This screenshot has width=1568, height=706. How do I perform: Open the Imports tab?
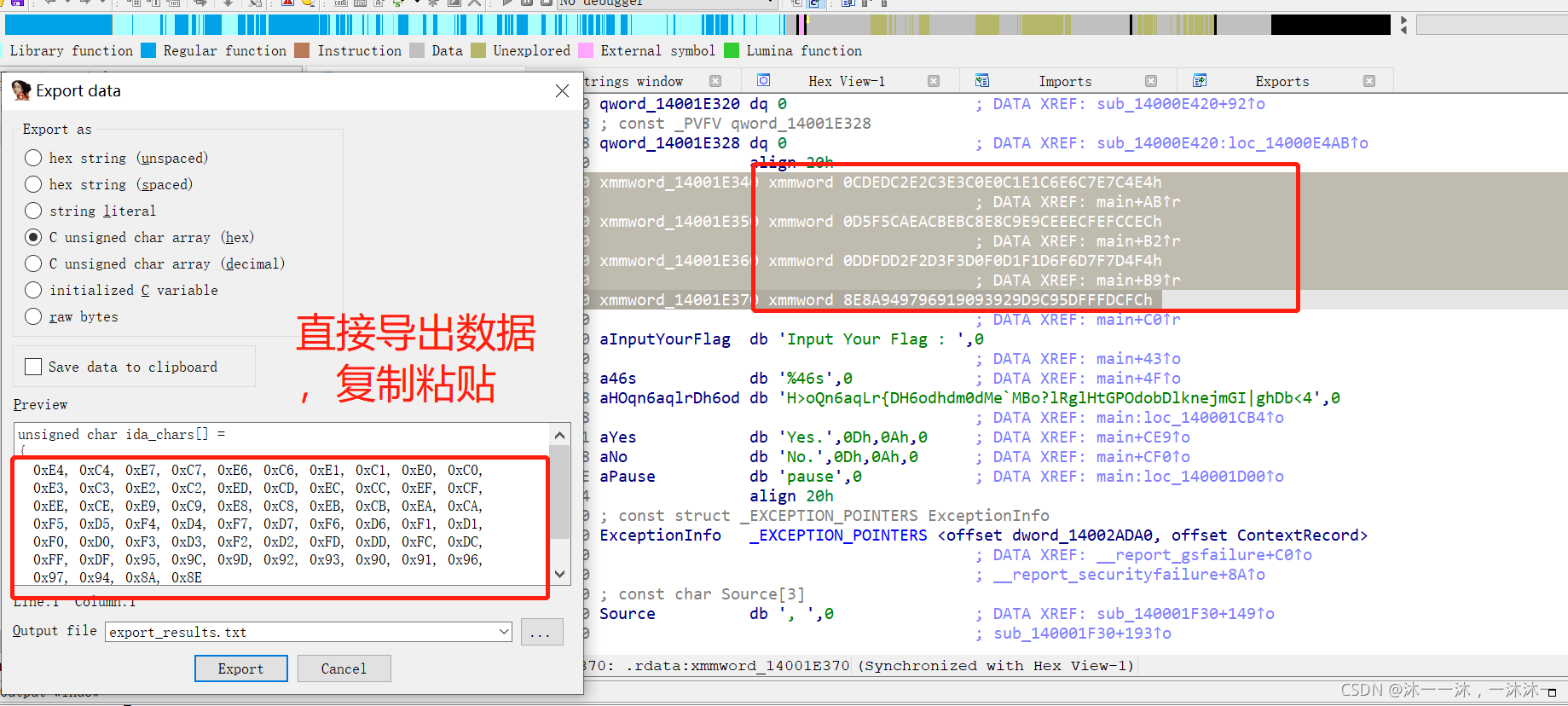click(x=1065, y=81)
